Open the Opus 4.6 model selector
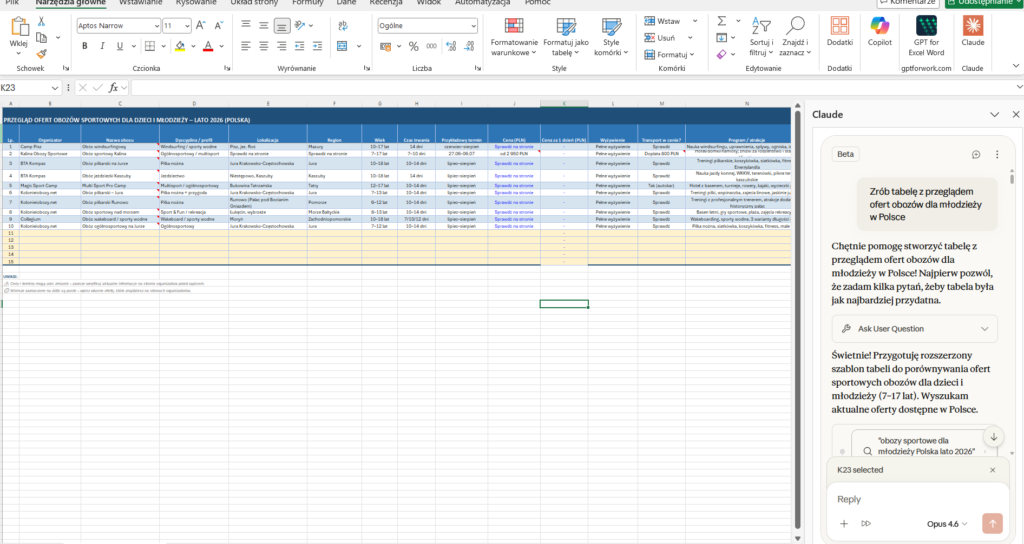The height and width of the screenshot is (544, 1024). [947, 523]
